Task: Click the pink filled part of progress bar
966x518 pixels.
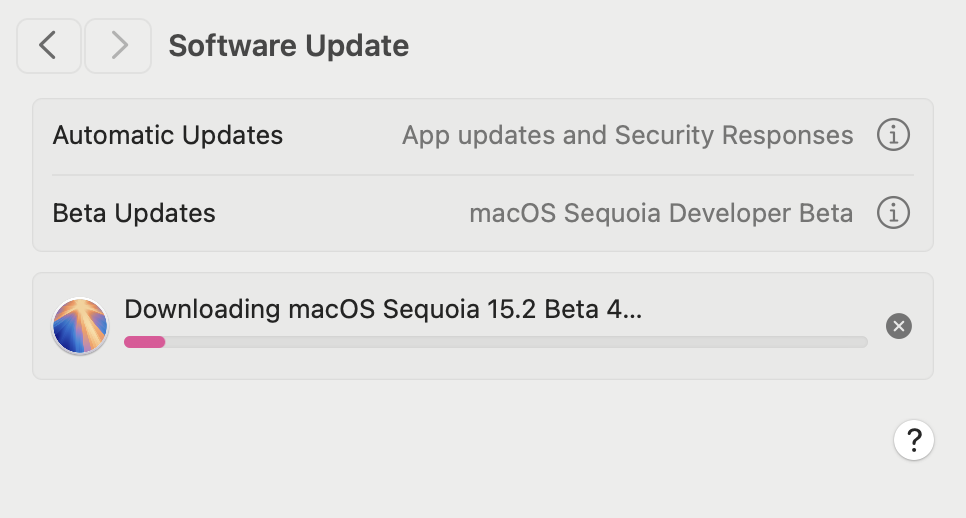Action: (145, 342)
